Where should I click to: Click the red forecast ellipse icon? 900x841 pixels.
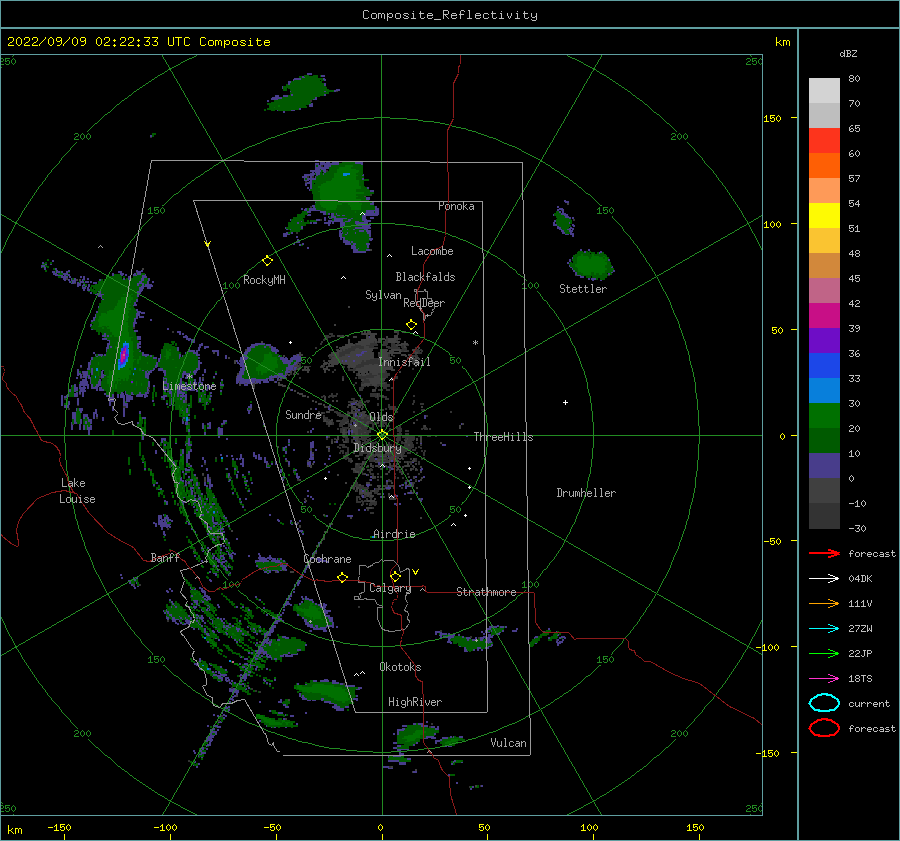coord(824,728)
